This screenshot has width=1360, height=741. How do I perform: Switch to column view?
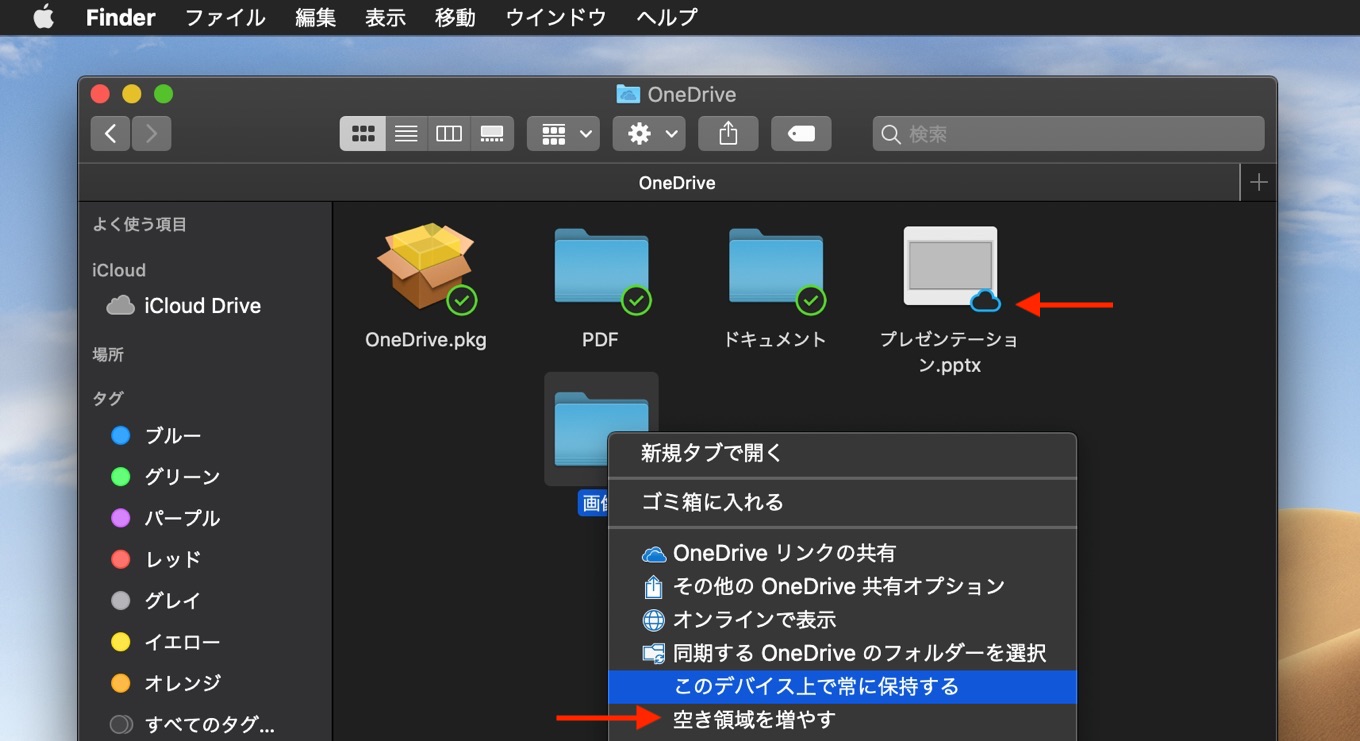(x=449, y=133)
